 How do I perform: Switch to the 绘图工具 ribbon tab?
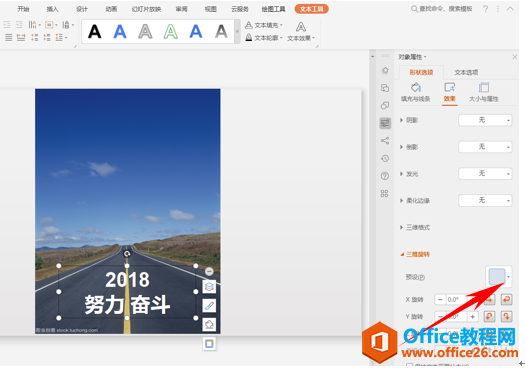(273, 9)
